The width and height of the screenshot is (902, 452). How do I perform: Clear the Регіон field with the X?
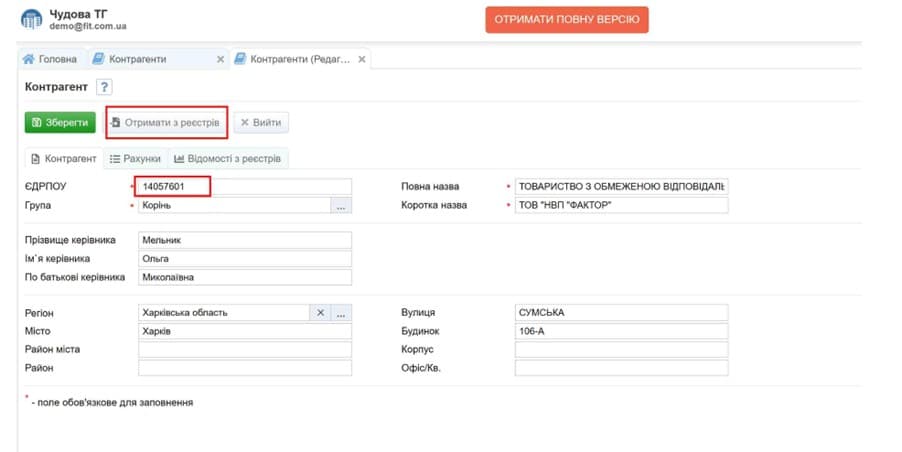320,313
